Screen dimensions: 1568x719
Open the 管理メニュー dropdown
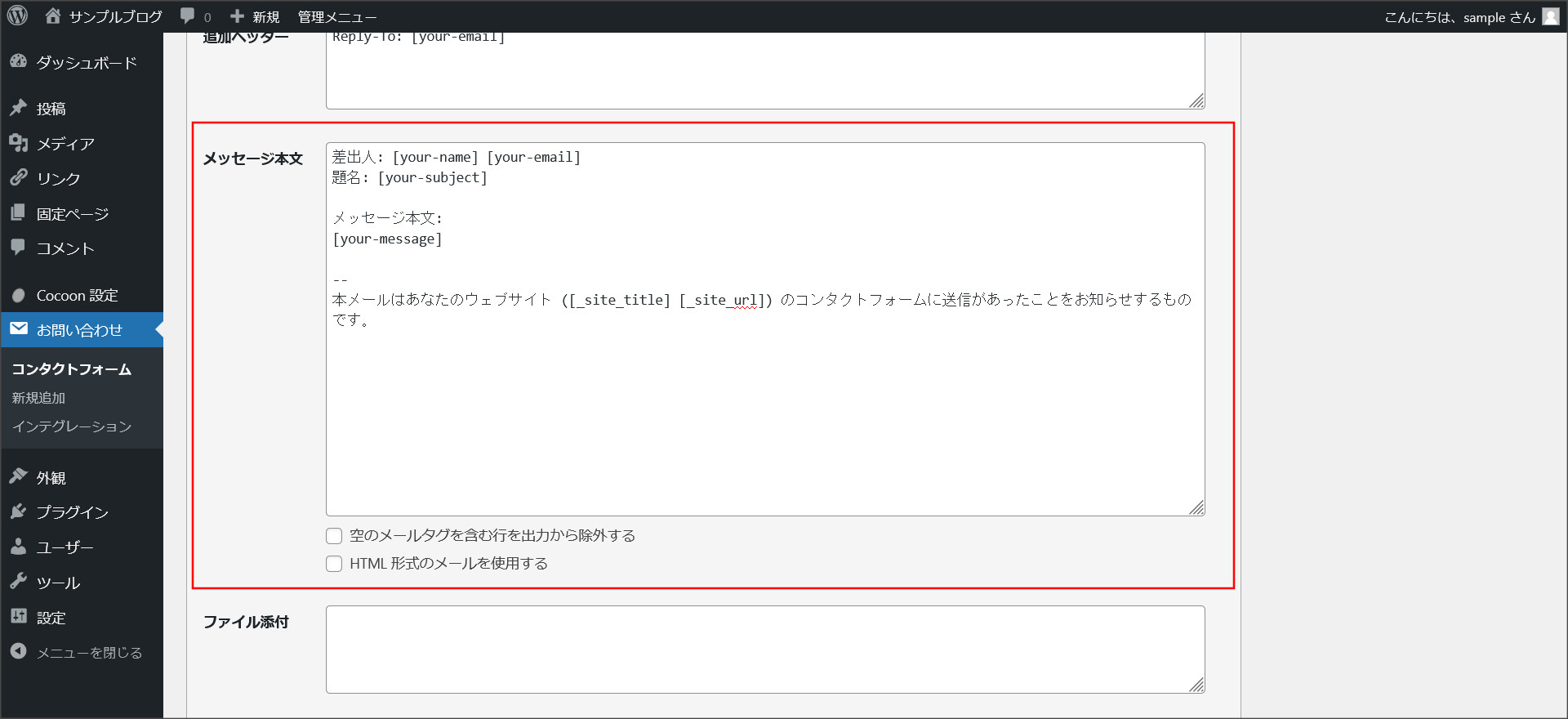336,16
